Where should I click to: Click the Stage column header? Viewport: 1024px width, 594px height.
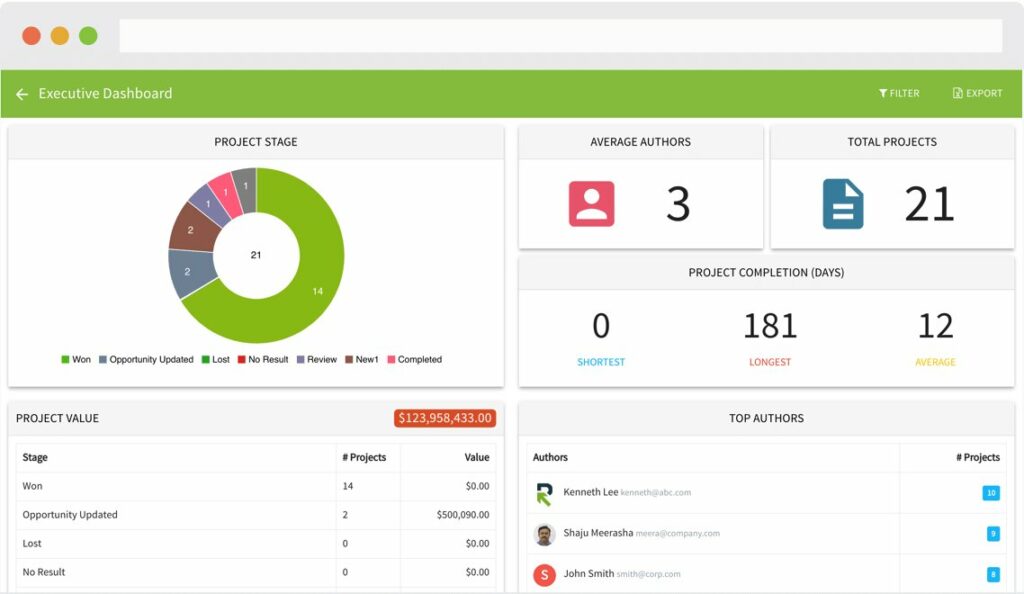pos(35,457)
